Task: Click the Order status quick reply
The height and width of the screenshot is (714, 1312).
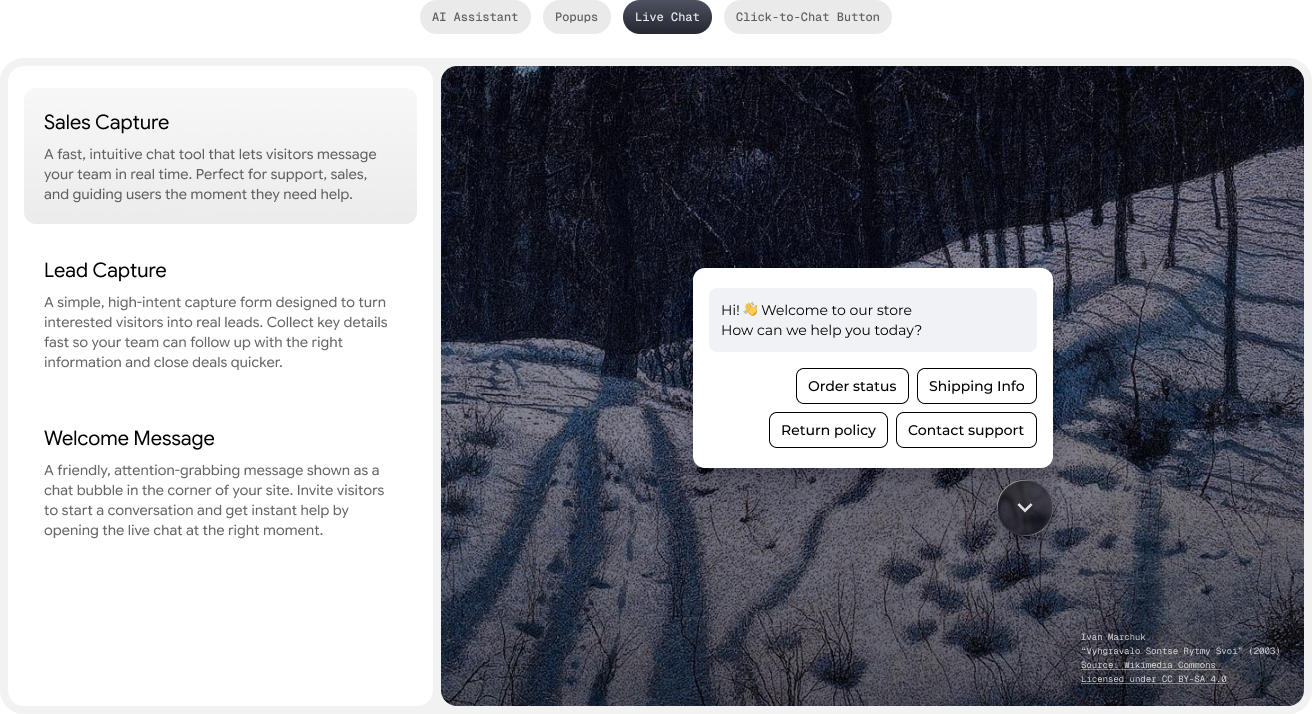Action: (x=852, y=386)
